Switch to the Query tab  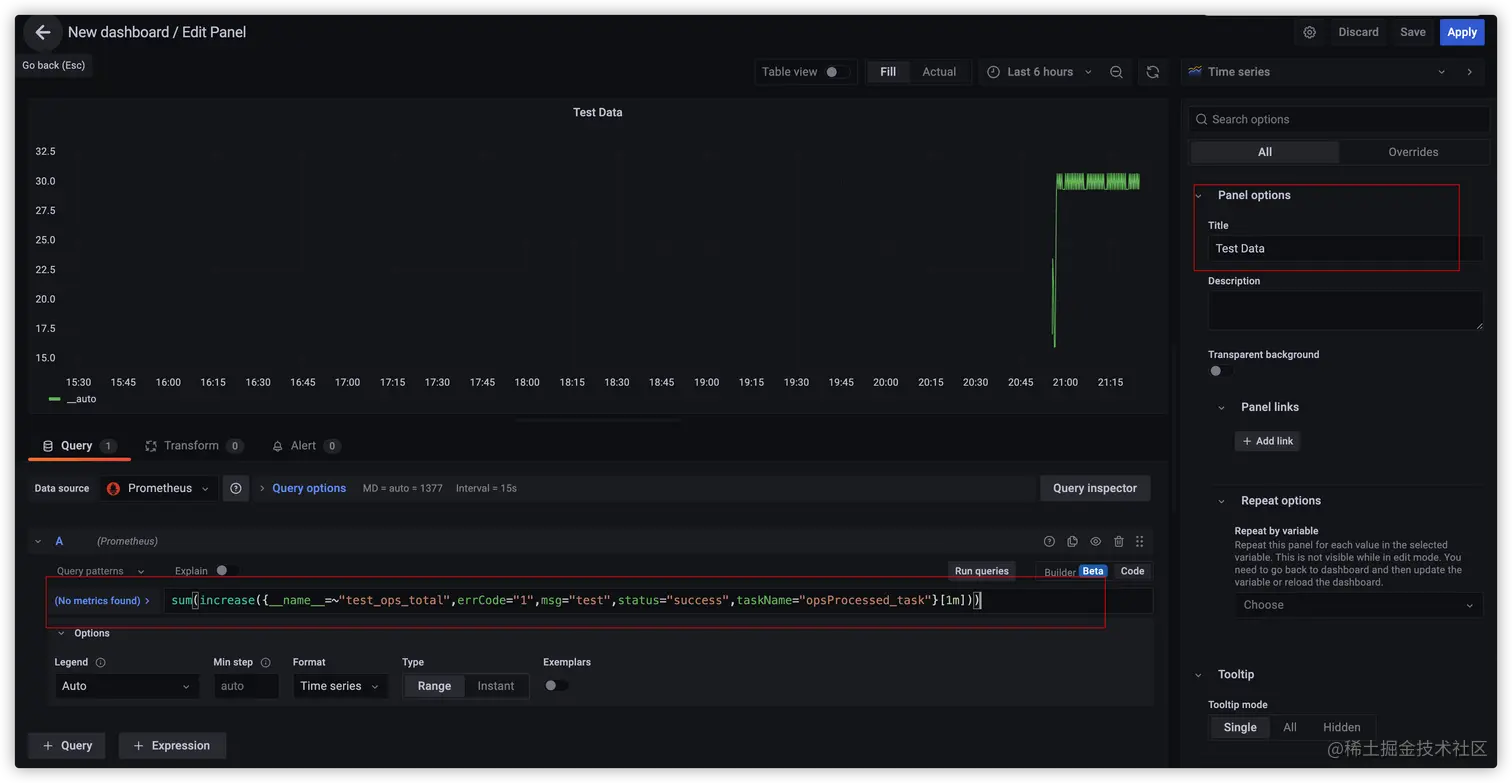(x=78, y=446)
